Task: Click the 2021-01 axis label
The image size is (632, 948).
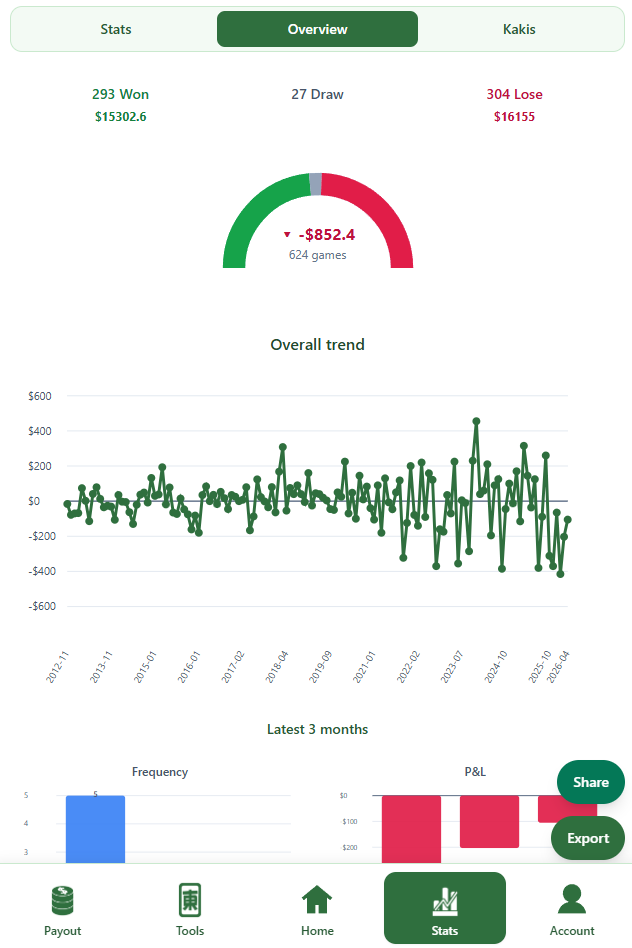Action: click(364, 667)
